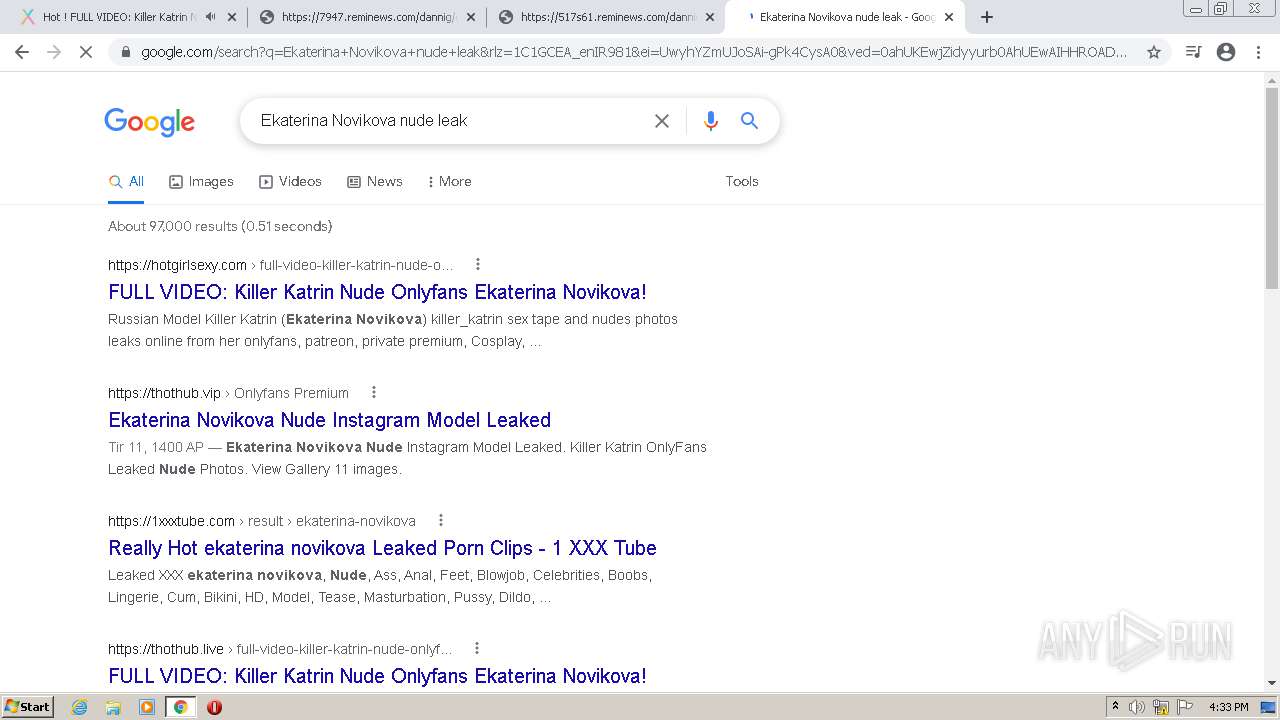Select the All results tab
The height and width of the screenshot is (720, 1280).
(x=126, y=182)
